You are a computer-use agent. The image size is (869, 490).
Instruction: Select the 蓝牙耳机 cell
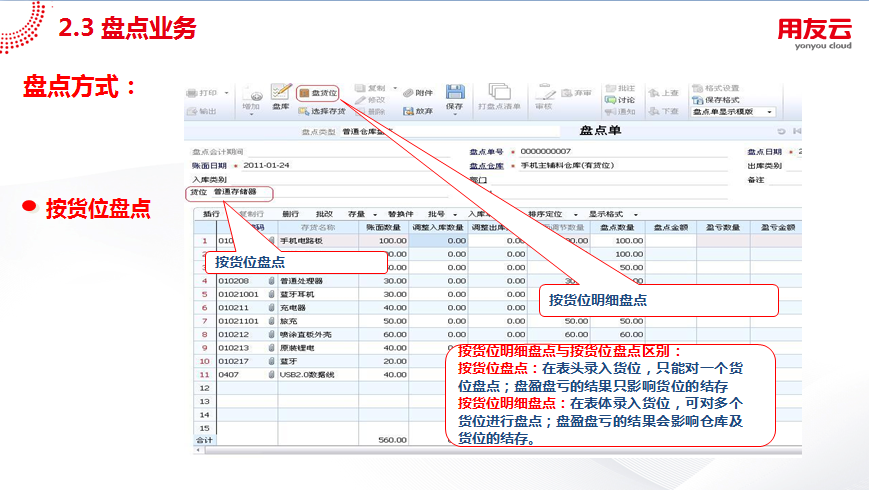(x=318, y=294)
